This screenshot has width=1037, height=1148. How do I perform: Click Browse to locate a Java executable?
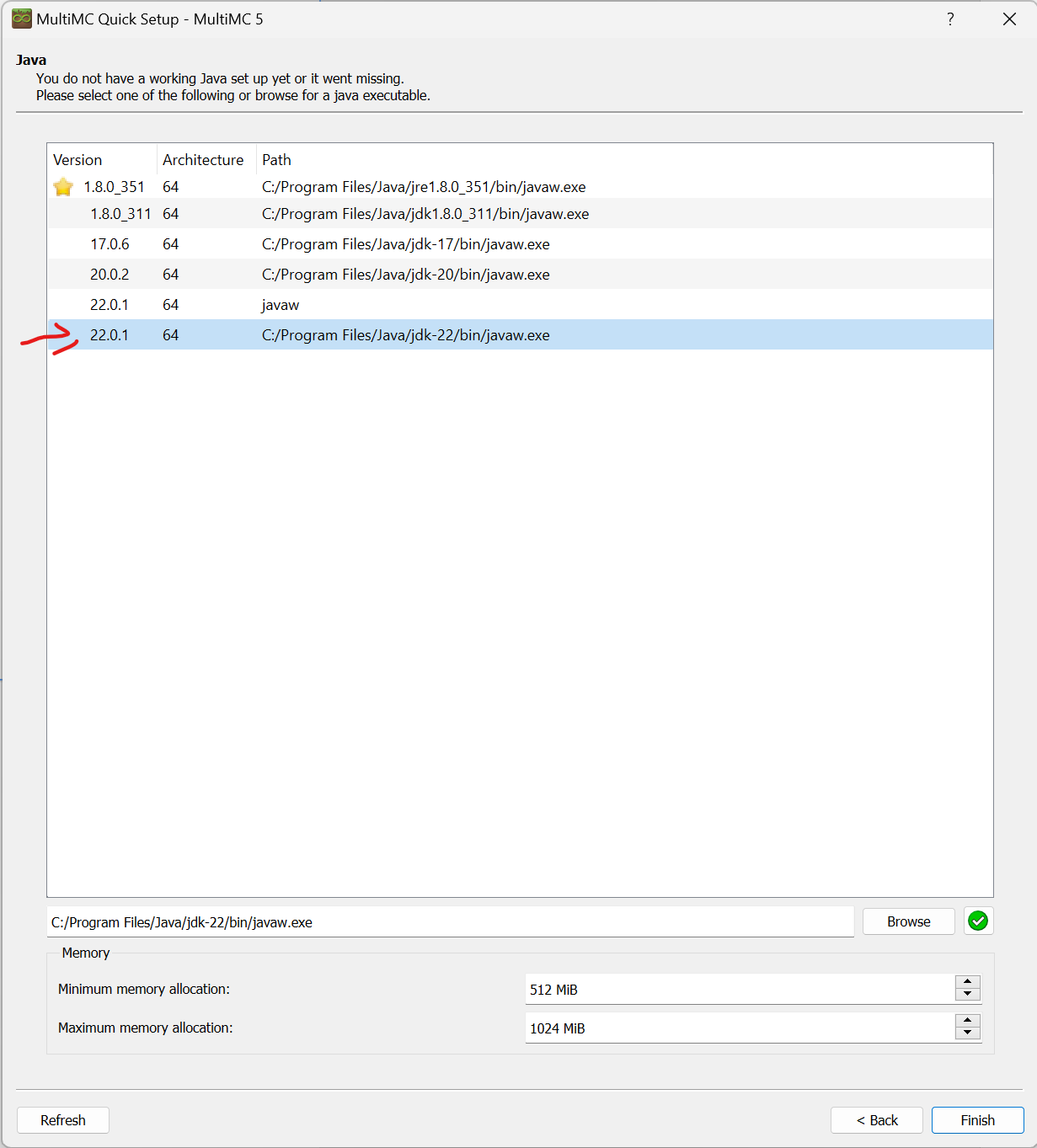click(x=909, y=921)
